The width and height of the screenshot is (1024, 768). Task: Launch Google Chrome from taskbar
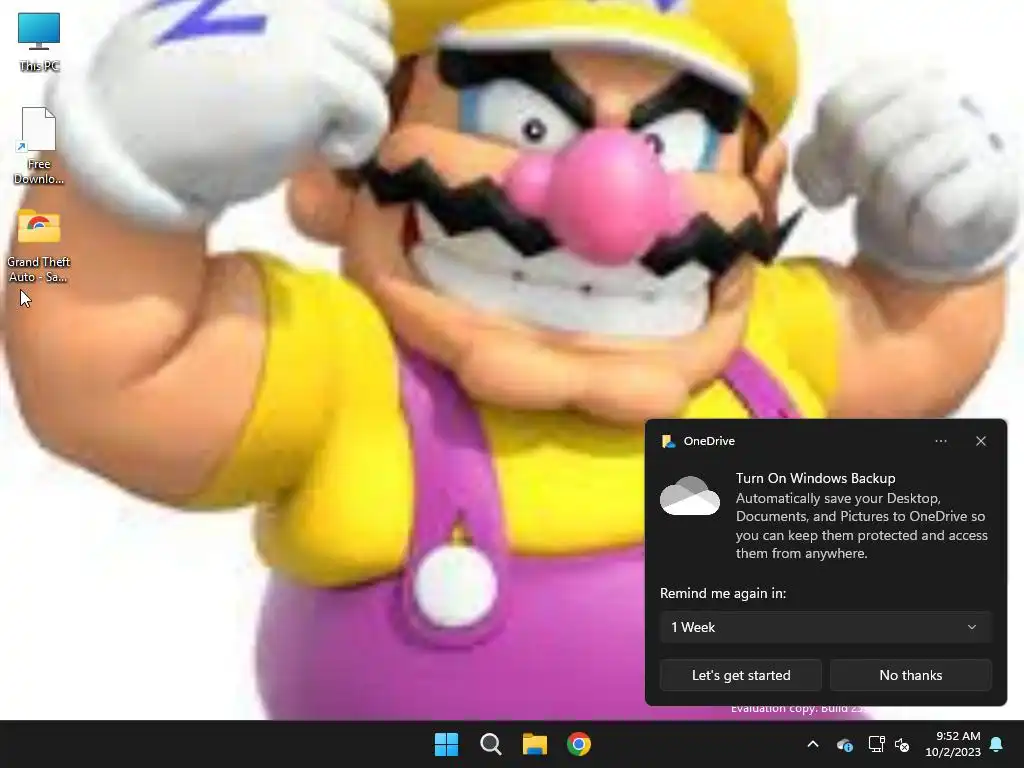point(579,744)
